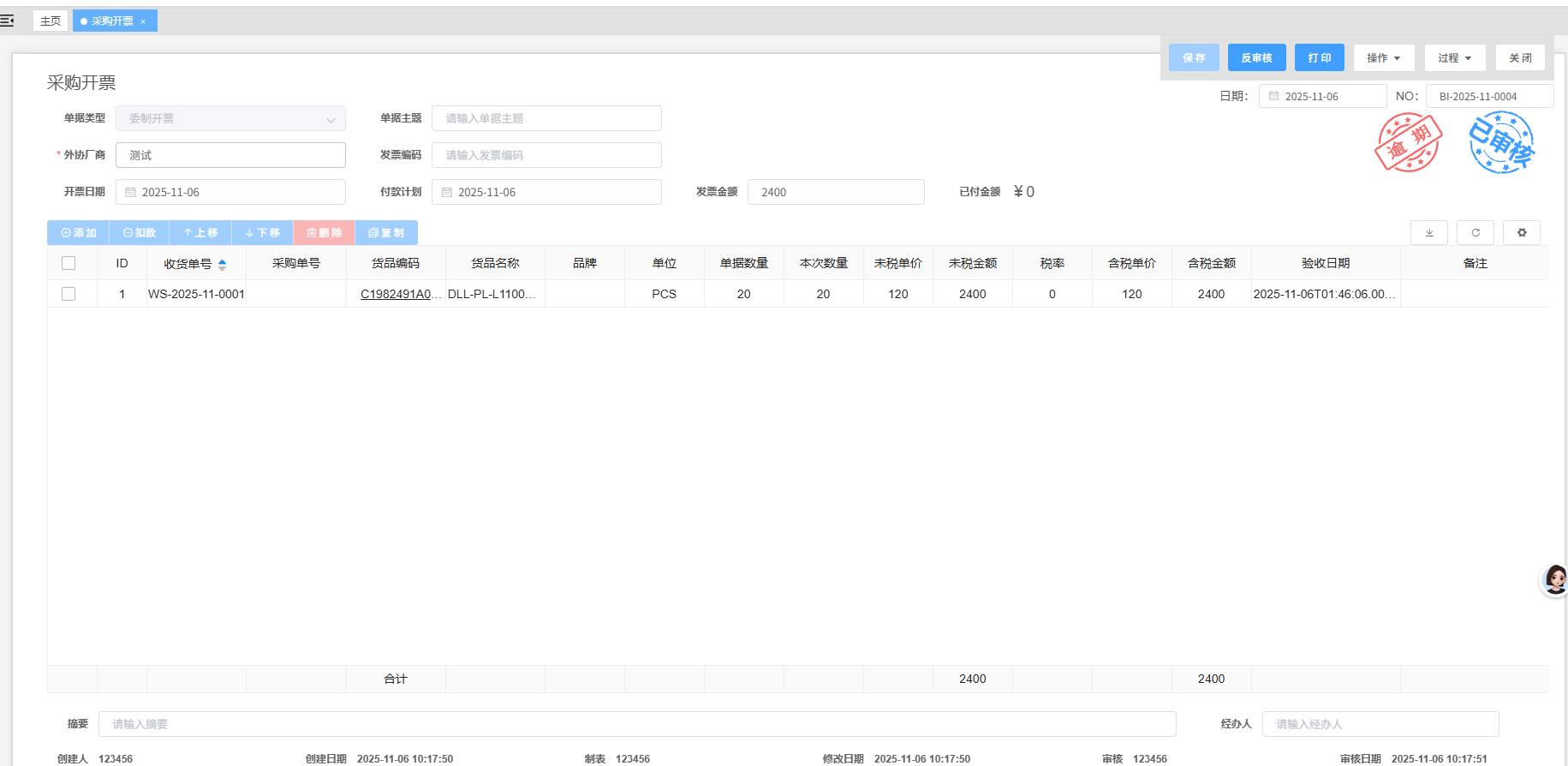Sort by the 收货单号 column arrows
Screen dimensions: 1568x766
tap(222, 265)
